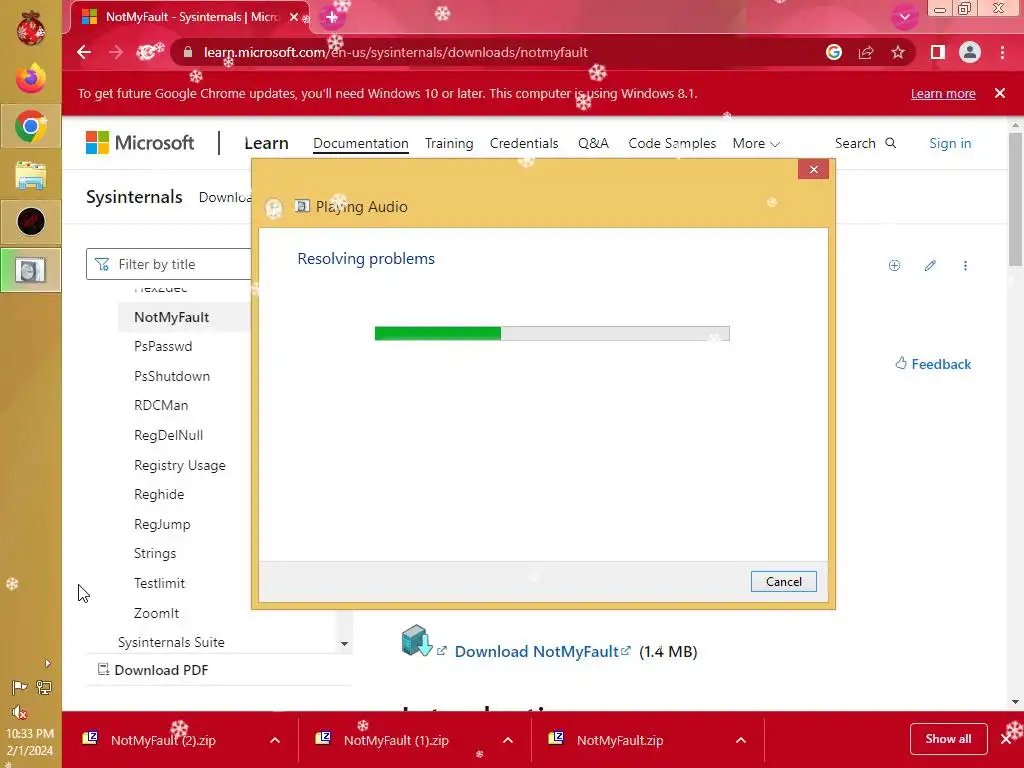
Task: Share this page via share icon
Action: [866, 52]
